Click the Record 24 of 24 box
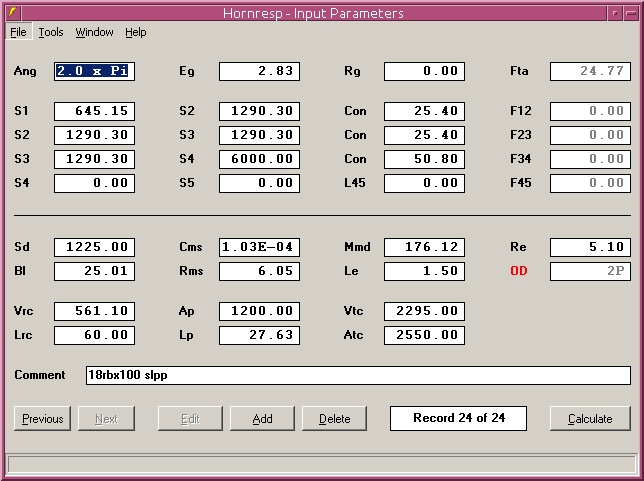The width and height of the screenshot is (644, 481). [x=458, y=419]
